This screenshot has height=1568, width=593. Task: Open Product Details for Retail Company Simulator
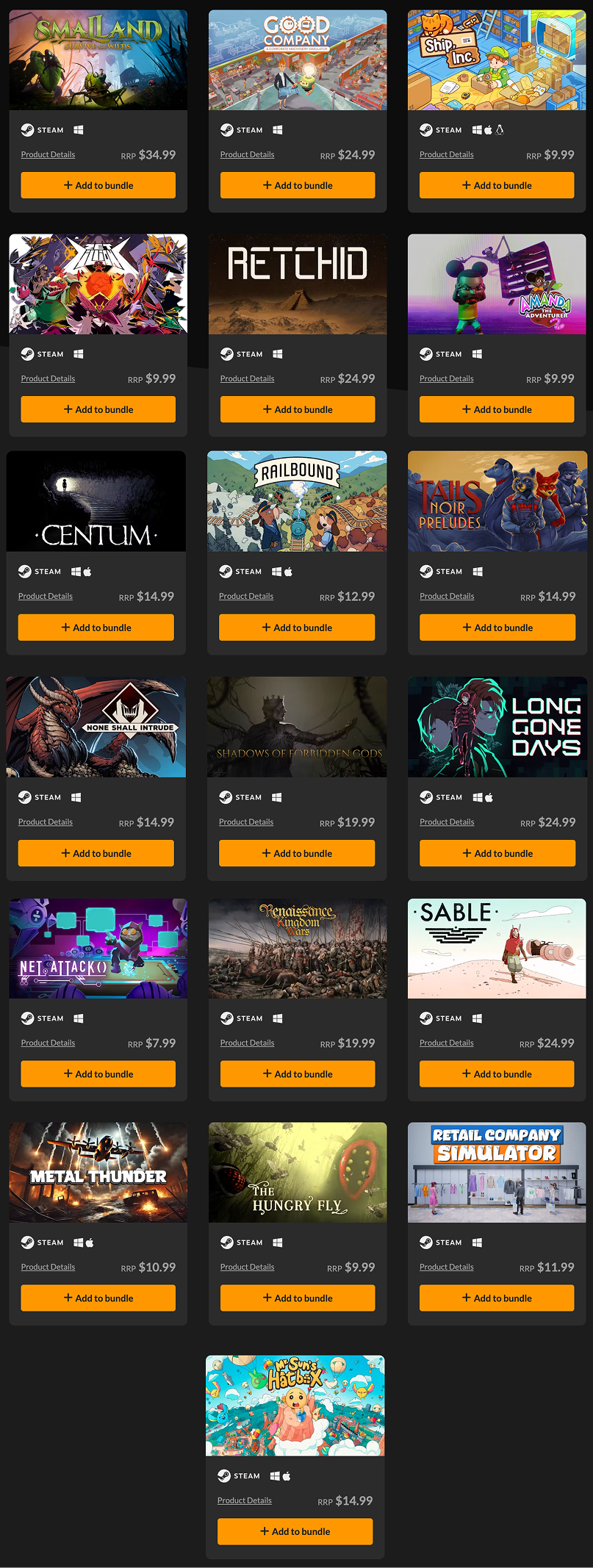447,1267
